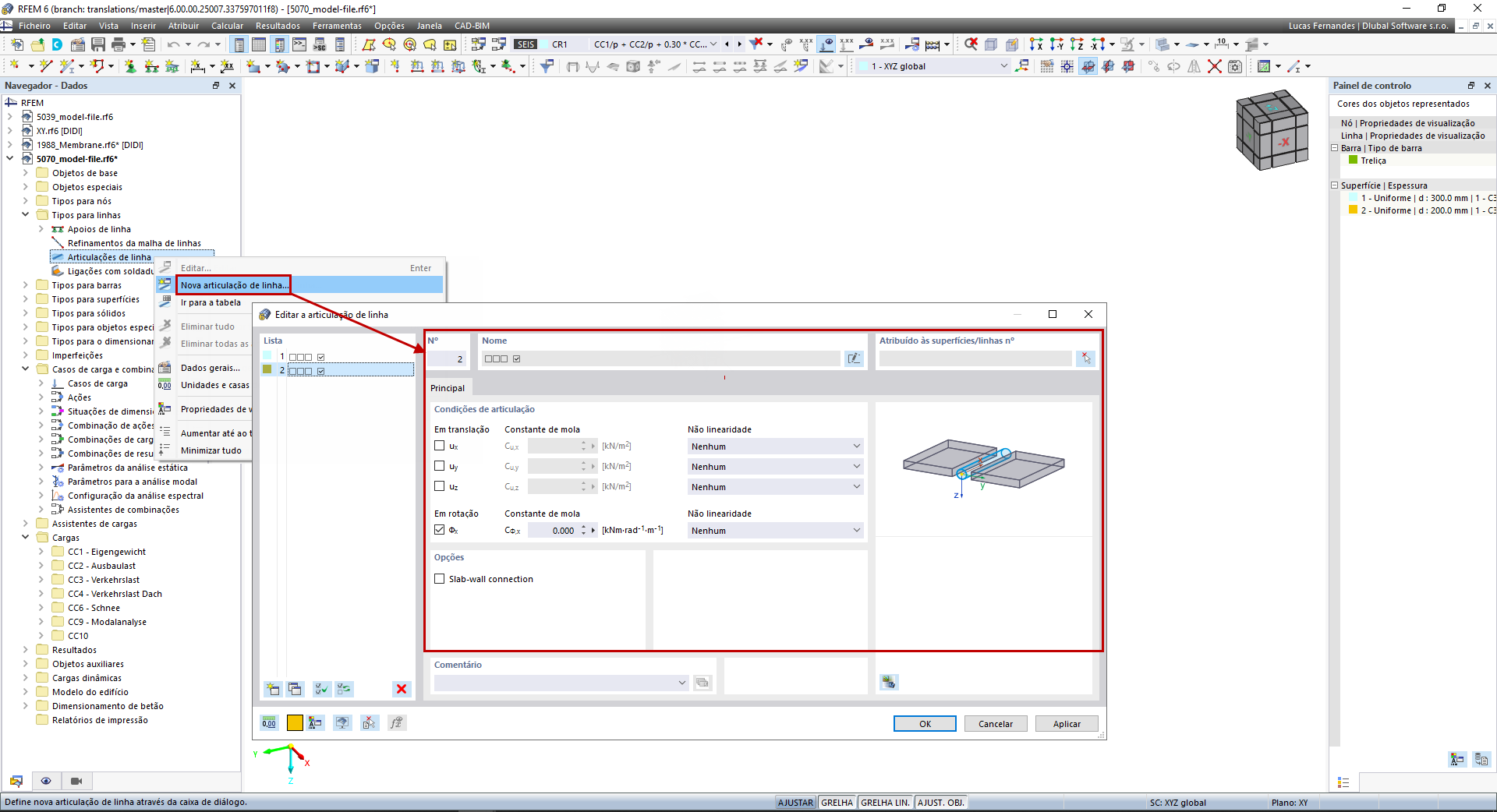
Task: Click the Edit name icon beside Nome field
Action: pos(855,358)
